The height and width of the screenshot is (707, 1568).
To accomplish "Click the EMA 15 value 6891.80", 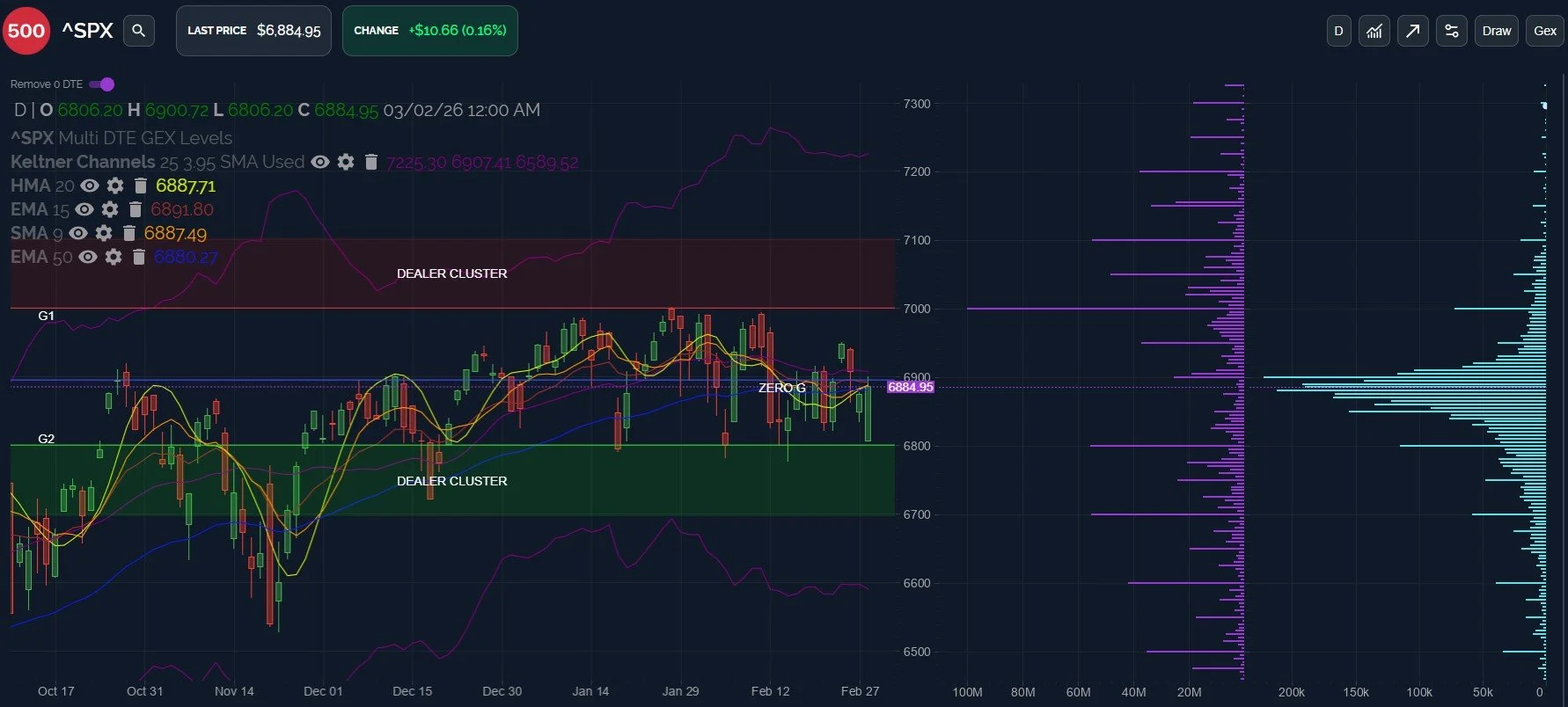I will pos(182,209).
